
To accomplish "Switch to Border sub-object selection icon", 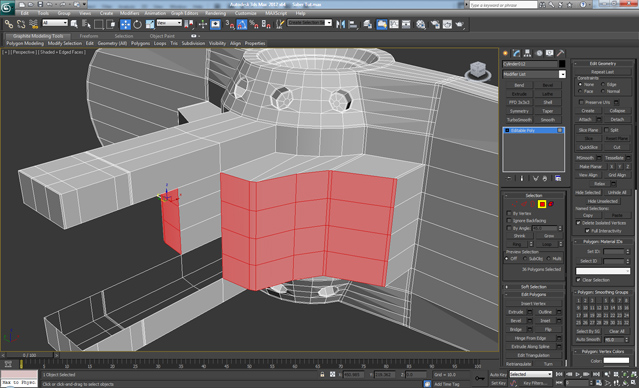I will [x=533, y=204].
